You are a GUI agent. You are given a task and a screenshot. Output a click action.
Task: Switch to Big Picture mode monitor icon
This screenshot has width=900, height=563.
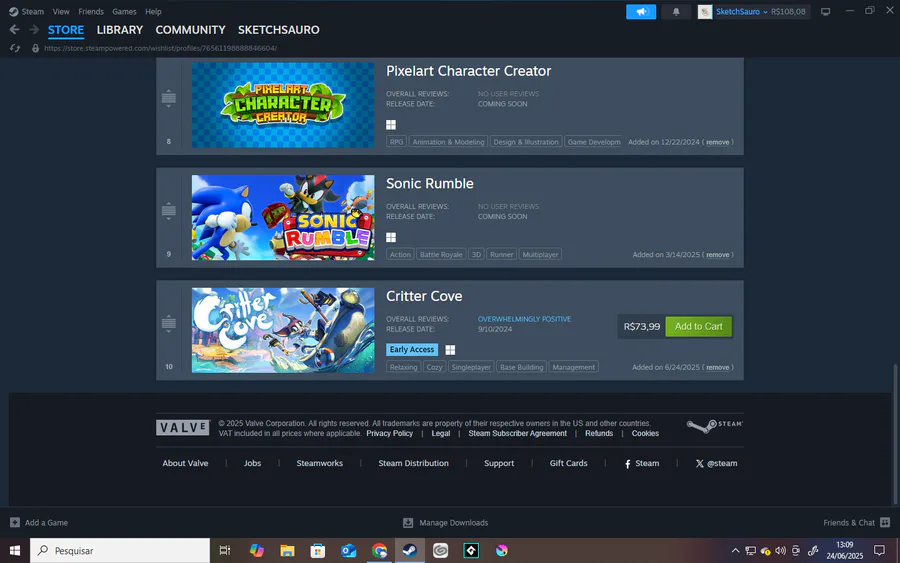tap(825, 11)
